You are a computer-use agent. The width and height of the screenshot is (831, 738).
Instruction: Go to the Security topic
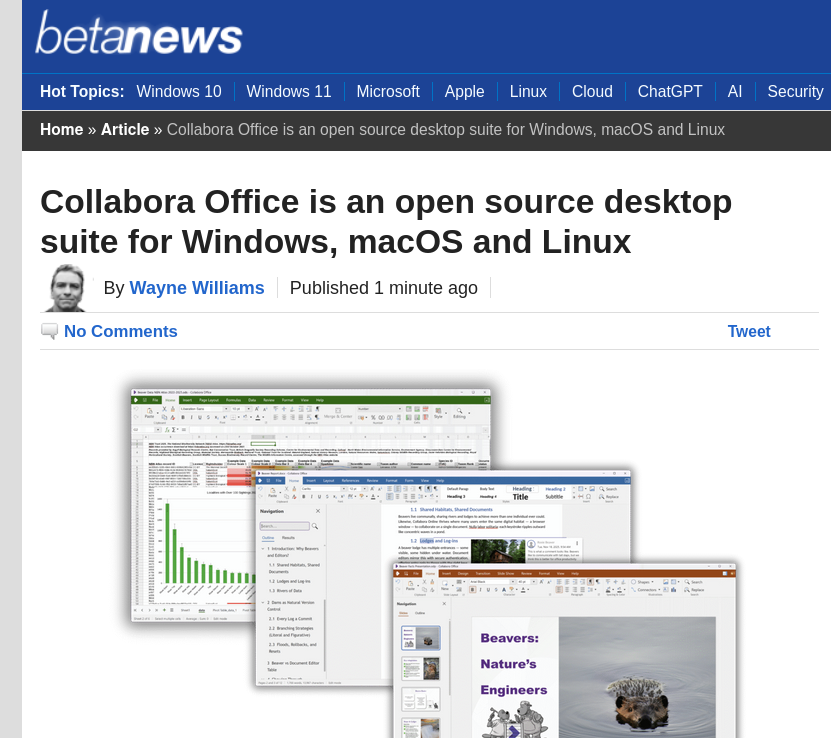(795, 92)
